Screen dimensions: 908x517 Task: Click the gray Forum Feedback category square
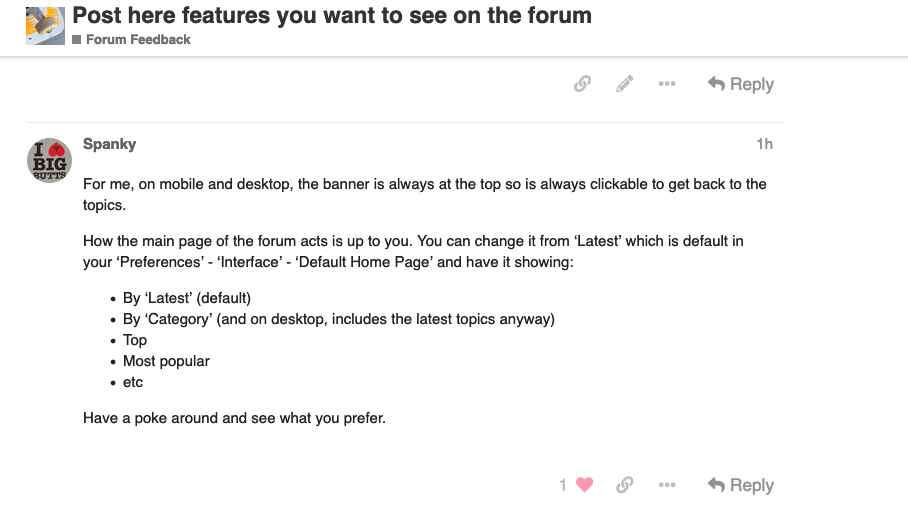tap(77, 40)
